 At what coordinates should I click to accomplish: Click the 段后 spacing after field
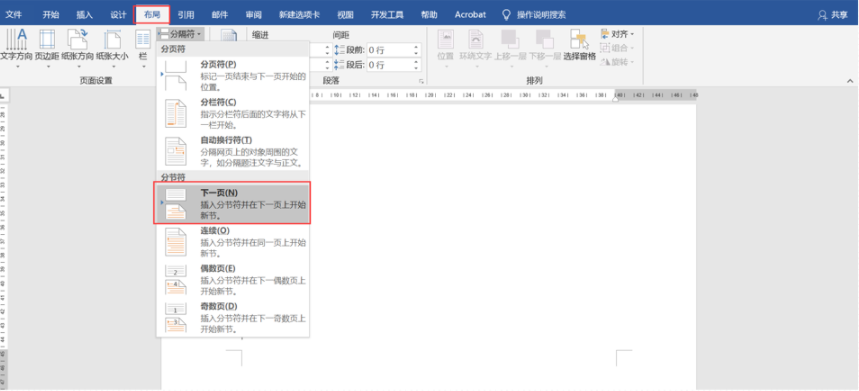tap(389, 65)
